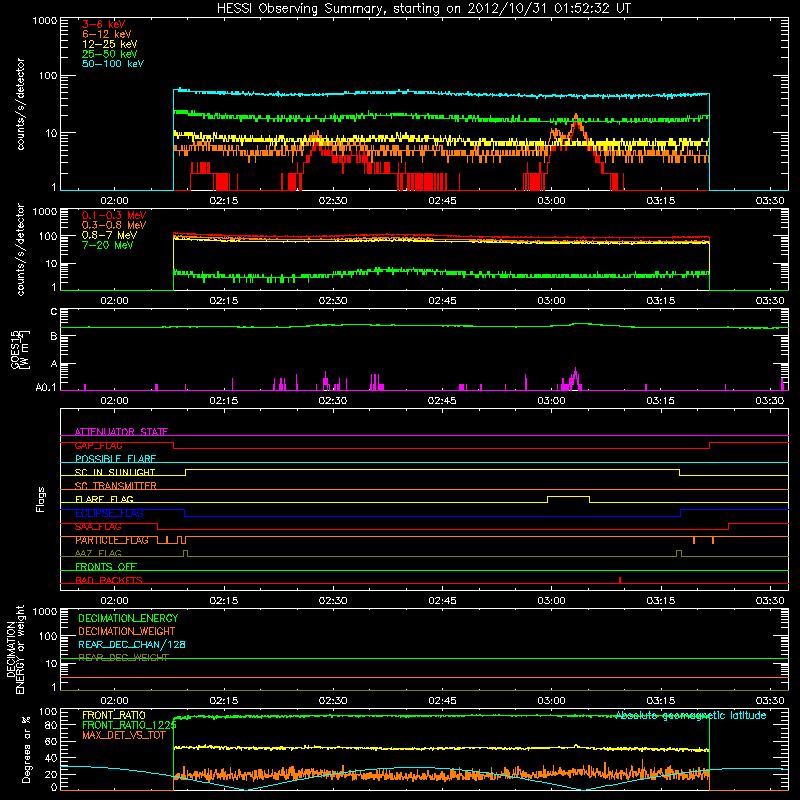
Task: Select the 6-12 keV legend label
Action: pyautogui.click(x=107, y=34)
